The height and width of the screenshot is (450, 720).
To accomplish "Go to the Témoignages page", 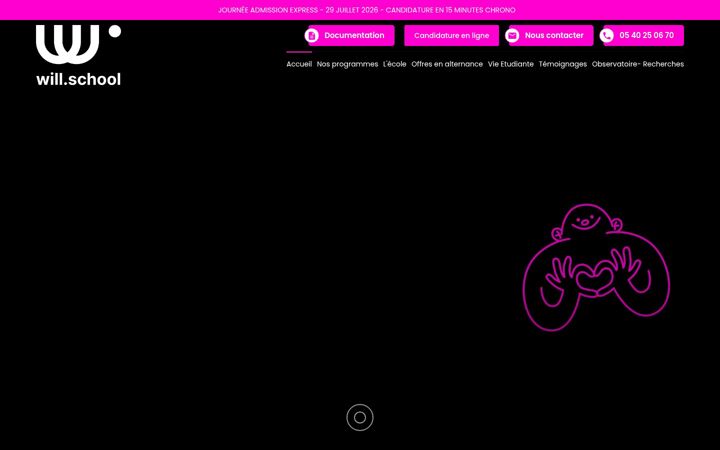I will pos(562,64).
